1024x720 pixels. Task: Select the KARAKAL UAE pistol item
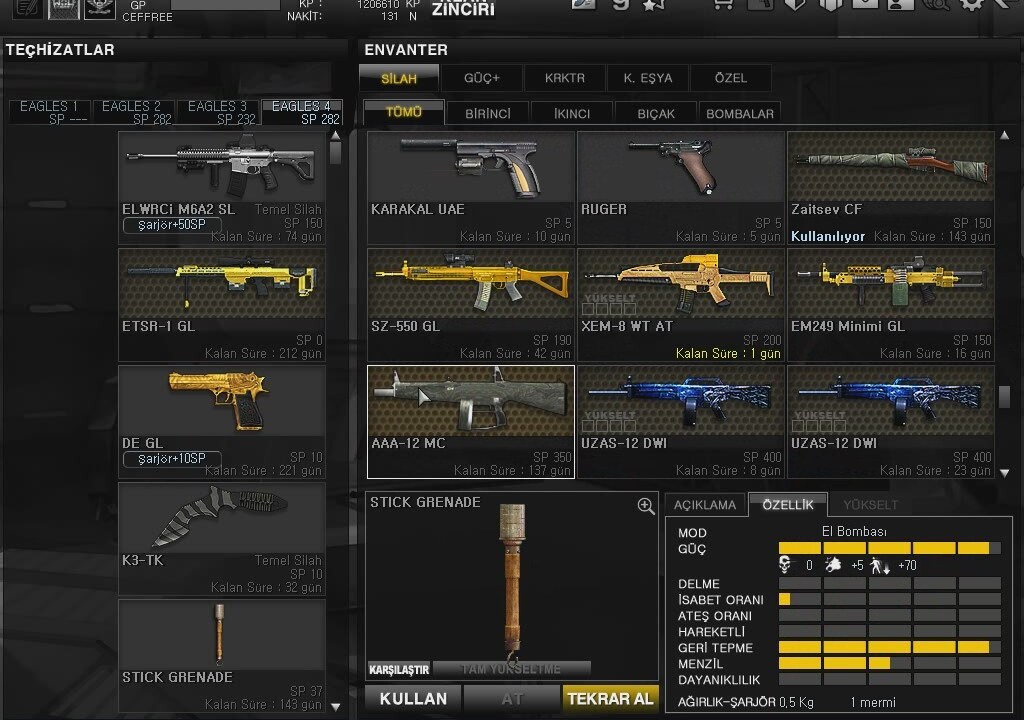470,187
